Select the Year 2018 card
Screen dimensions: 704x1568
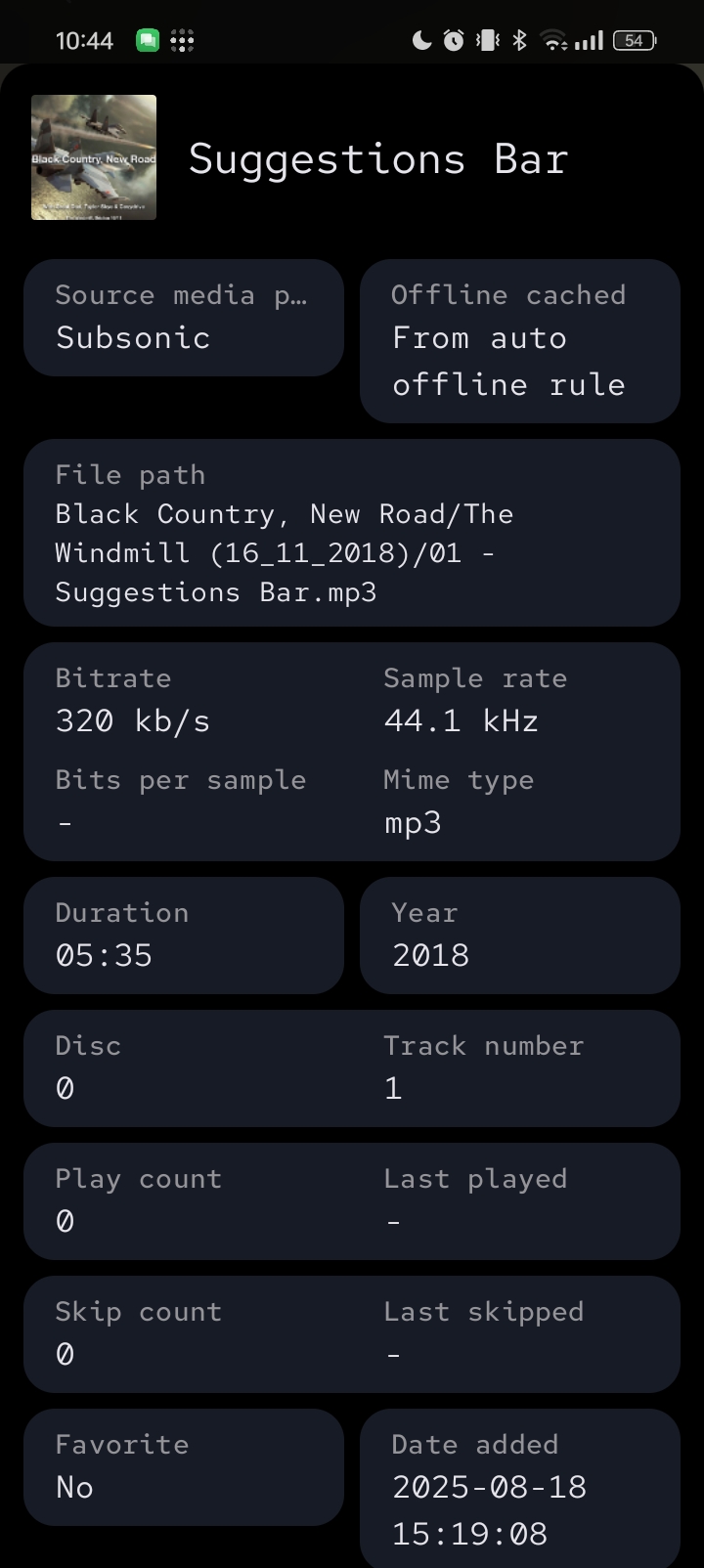coord(519,936)
